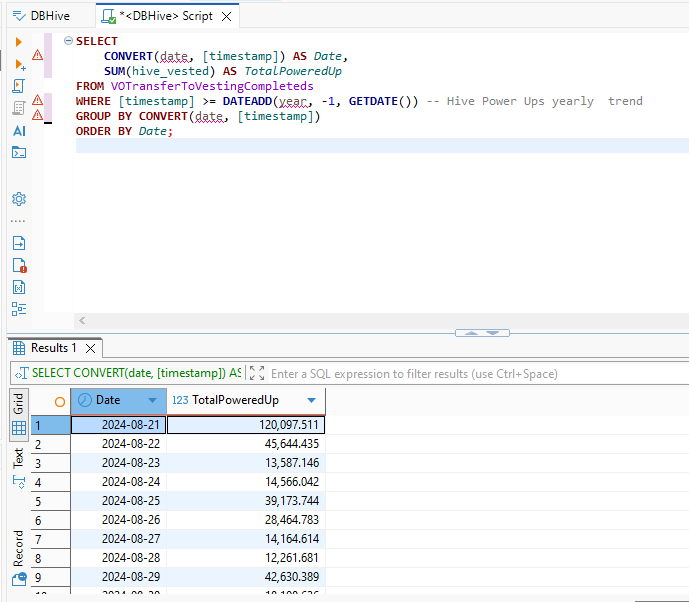Select row number 9
This screenshot has height=602, width=689.
[51, 577]
